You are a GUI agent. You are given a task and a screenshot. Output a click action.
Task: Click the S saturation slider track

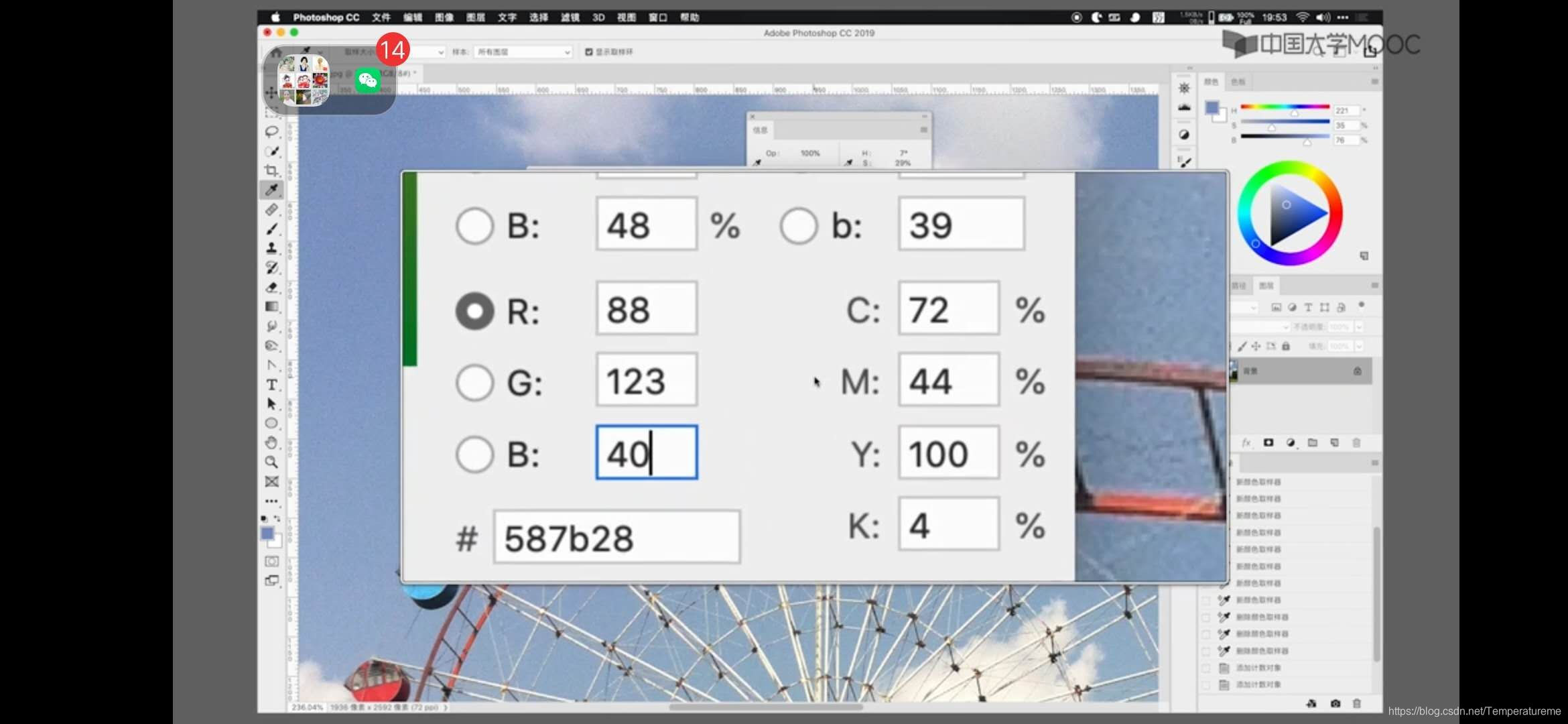1285,121
